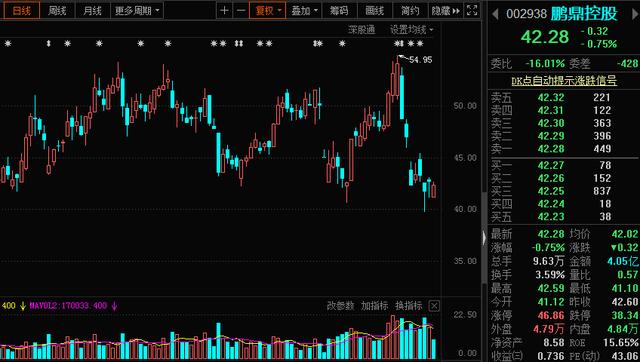Zoom in chart with plus icon
This screenshot has height=362, width=640.
pyautogui.click(x=224, y=11)
